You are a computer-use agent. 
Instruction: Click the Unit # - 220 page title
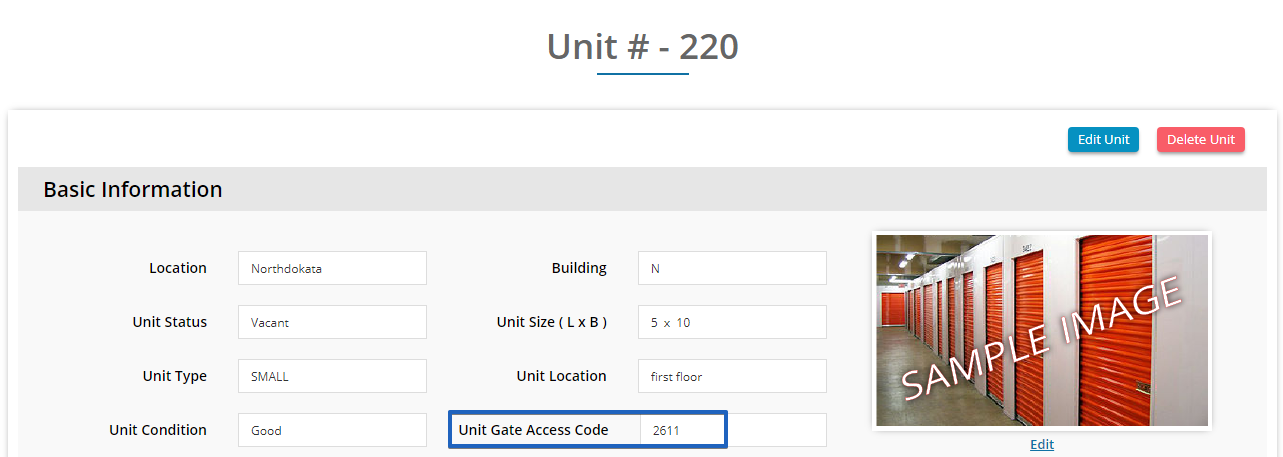tap(642, 47)
